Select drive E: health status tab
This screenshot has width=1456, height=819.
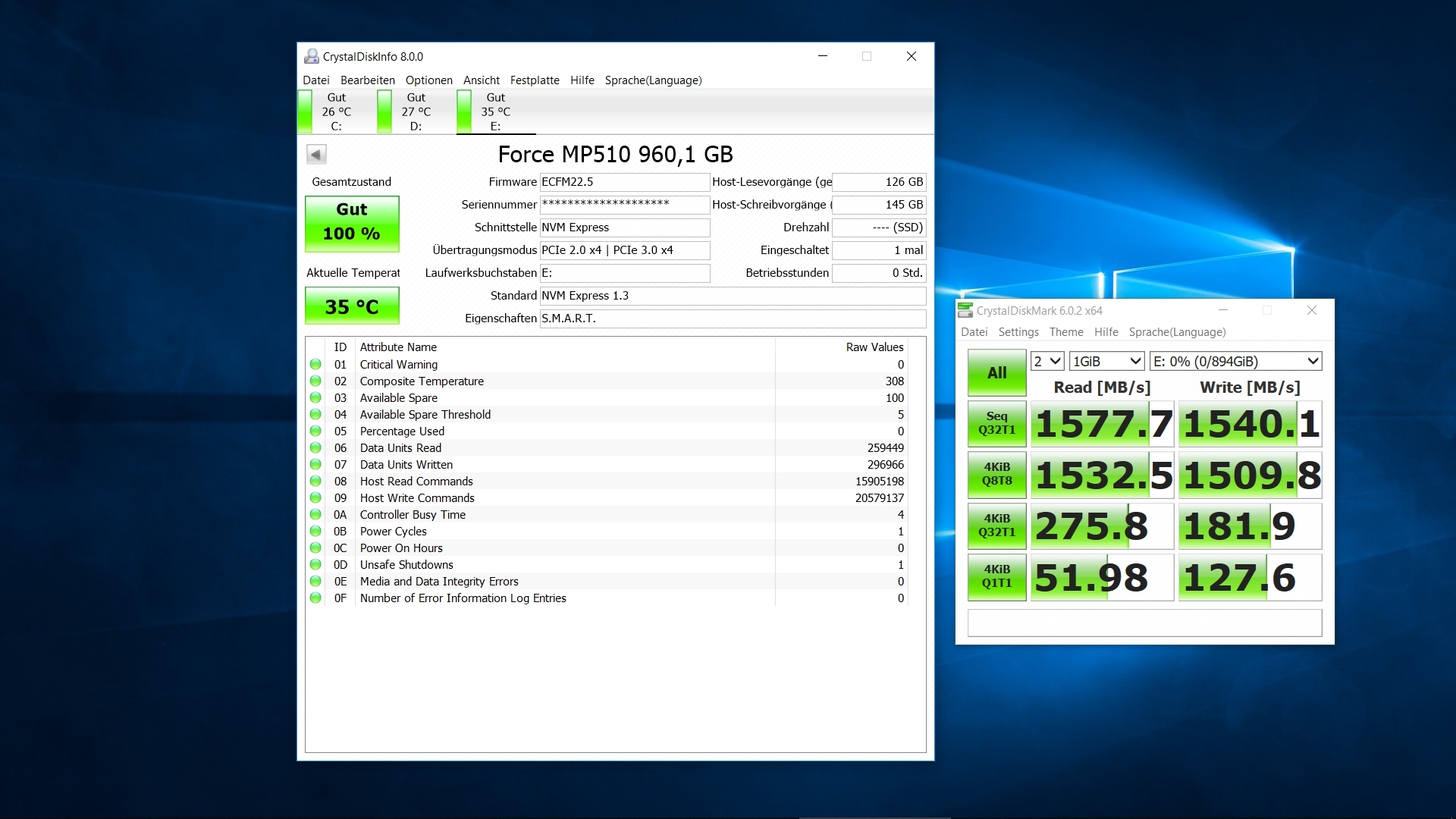tap(495, 111)
